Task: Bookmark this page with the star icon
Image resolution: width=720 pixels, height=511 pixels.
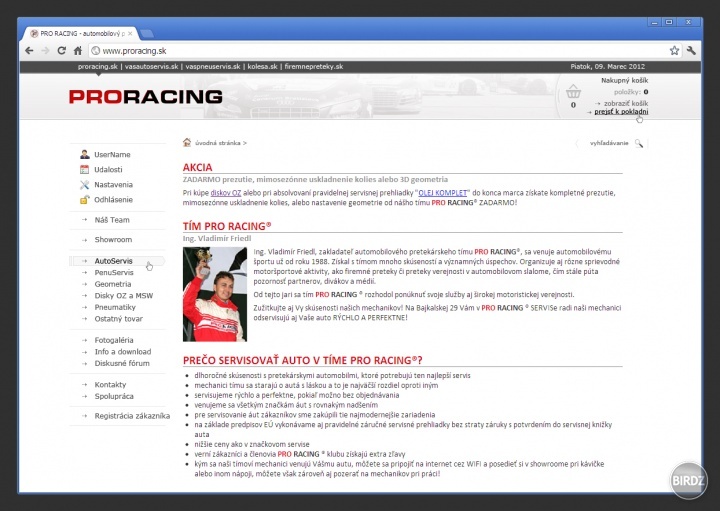Action: click(x=674, y=51)
